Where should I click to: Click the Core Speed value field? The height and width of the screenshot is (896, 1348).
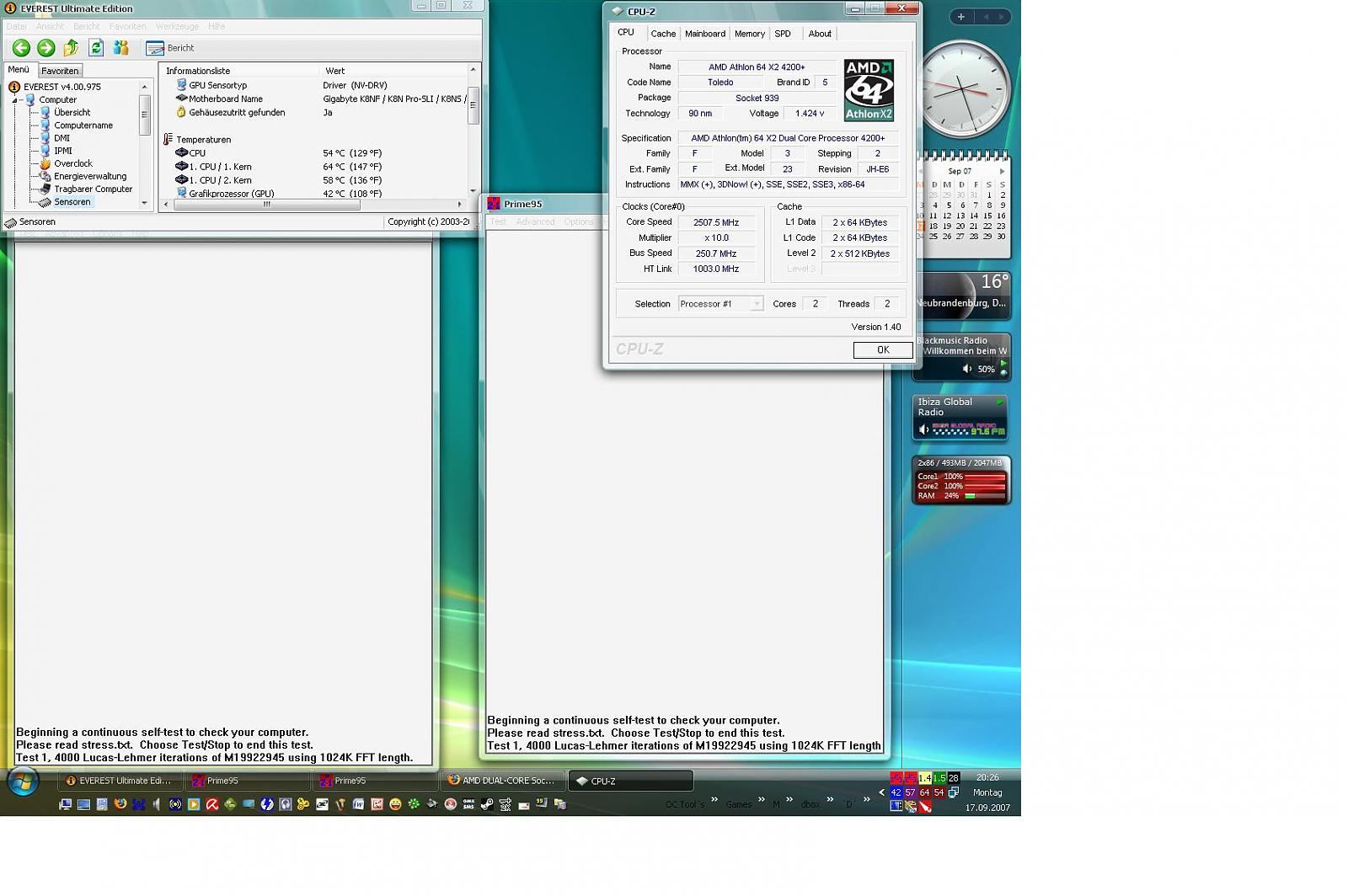point(716,223)
